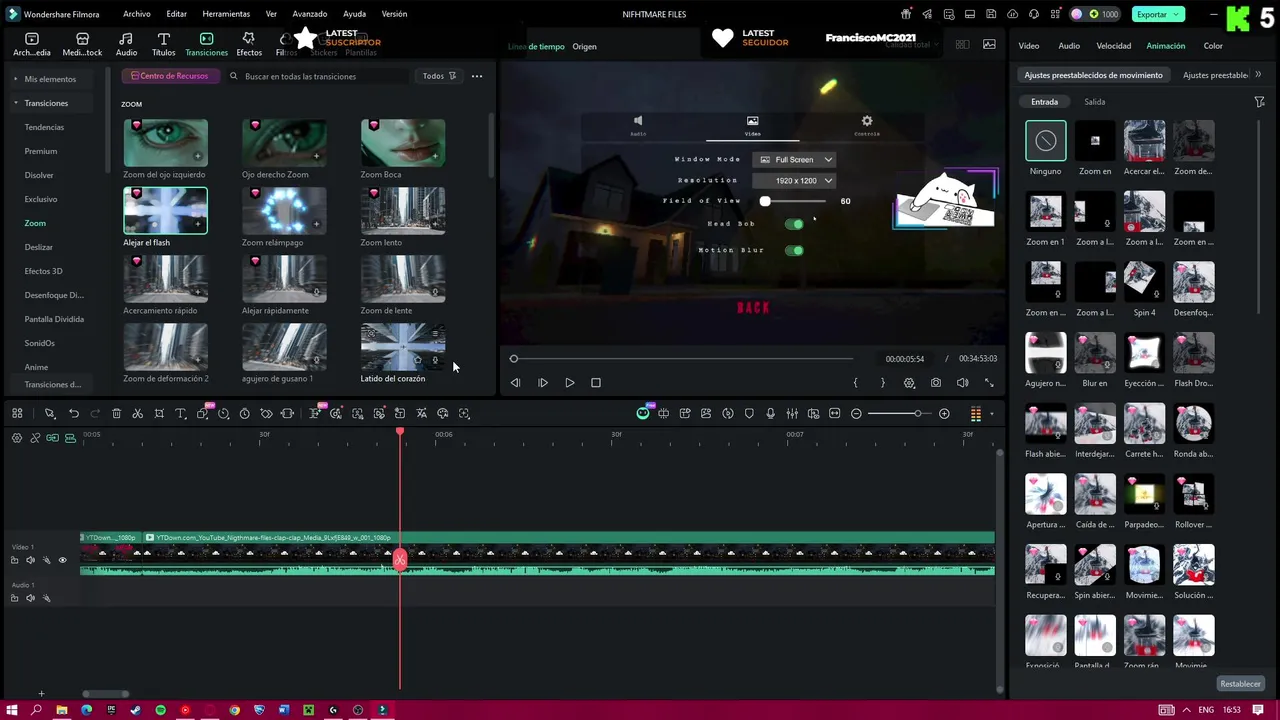Screen dimensions: 1280x720
Task: Select the Zoom relámpago transition thumbnail
Action: 284,211
